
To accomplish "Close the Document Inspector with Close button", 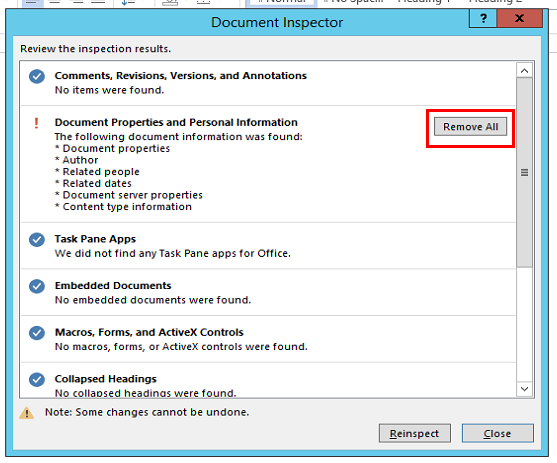I will 497,433.
